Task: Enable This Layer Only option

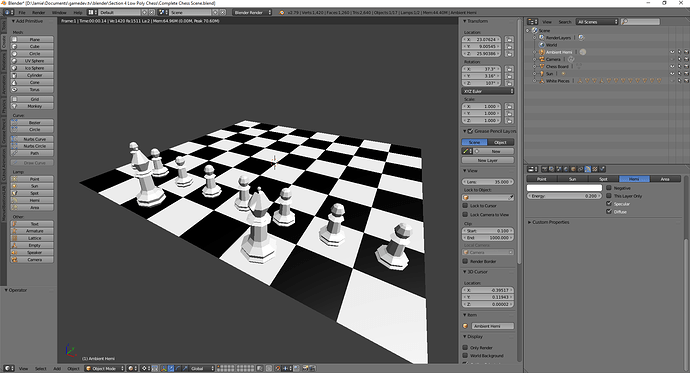Action: point(609,196)
